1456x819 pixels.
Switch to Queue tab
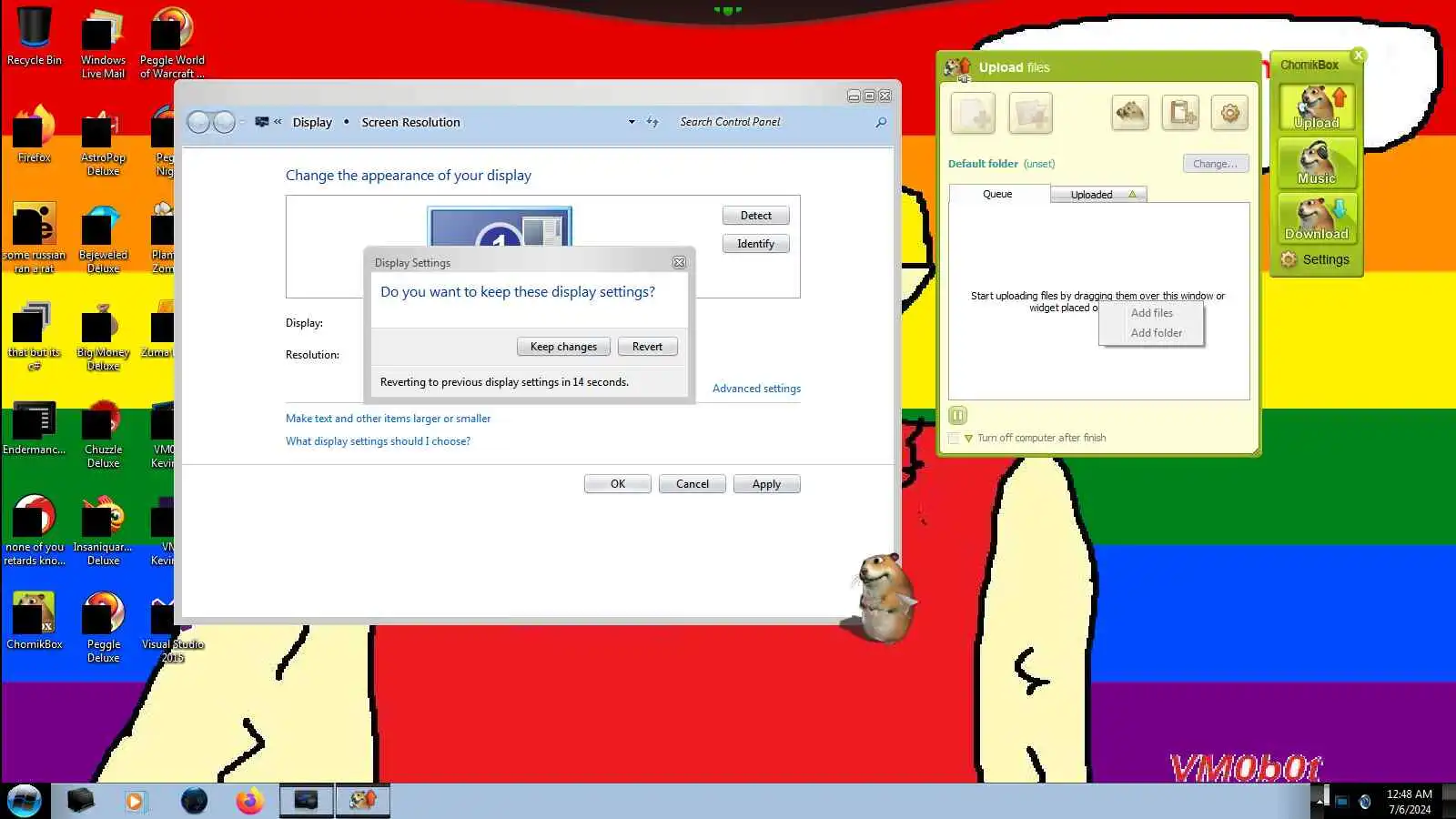(x=997, y=194)
